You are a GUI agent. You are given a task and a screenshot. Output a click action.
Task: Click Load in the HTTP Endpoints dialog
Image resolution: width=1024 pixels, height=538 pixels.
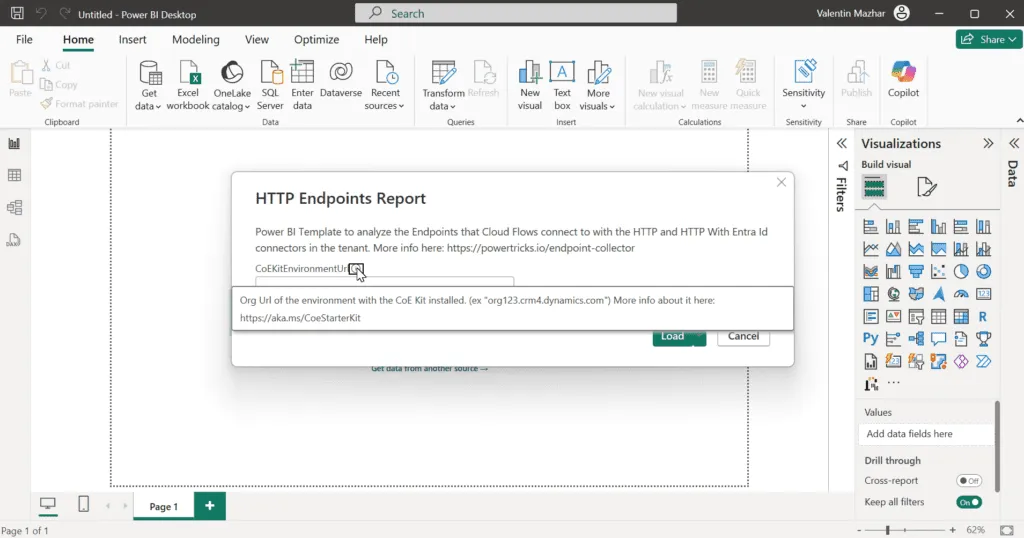(672, 337)
